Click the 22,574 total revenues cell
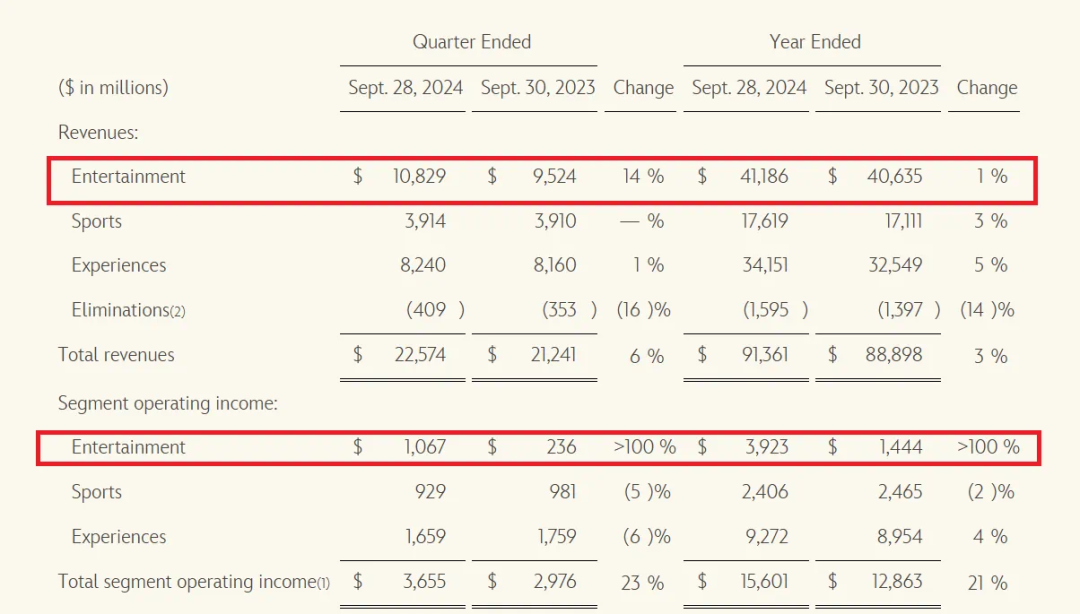The image size is (1080, 614). click(418, 355)
